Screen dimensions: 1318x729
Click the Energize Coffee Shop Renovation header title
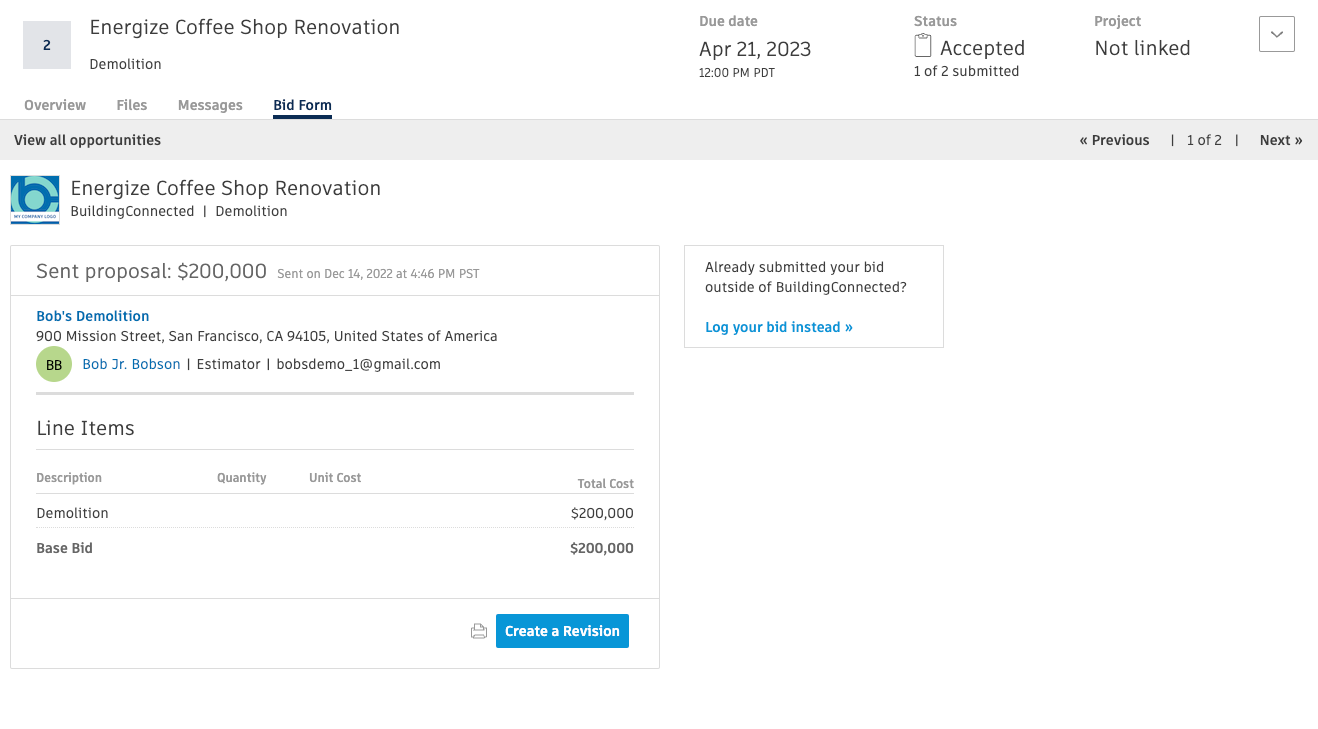(x=244, y=28)
